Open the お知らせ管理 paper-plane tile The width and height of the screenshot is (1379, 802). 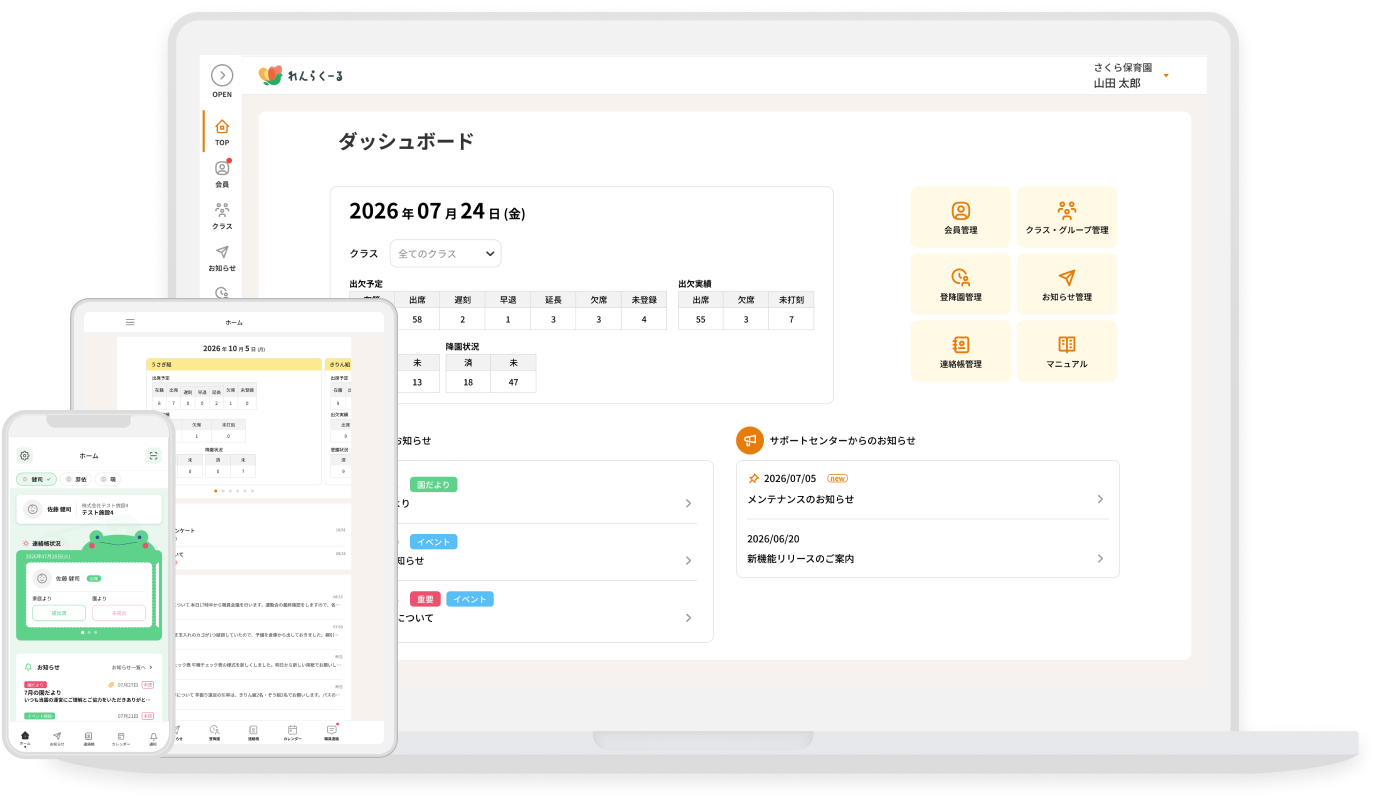pos(1067,284)
